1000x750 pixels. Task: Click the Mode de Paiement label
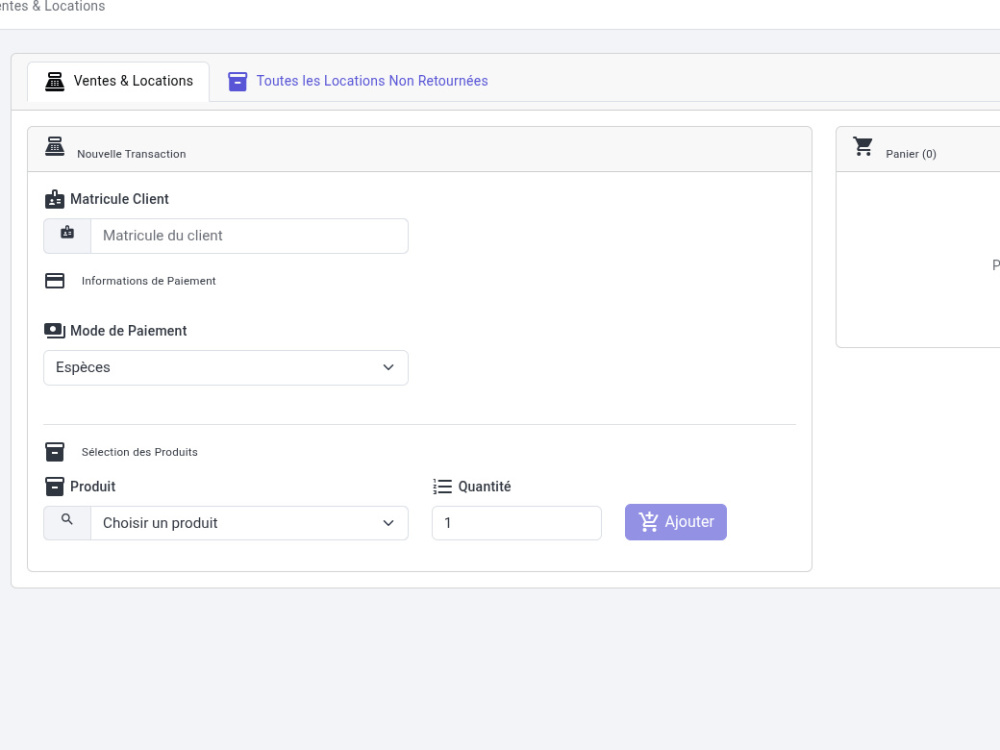128,331
